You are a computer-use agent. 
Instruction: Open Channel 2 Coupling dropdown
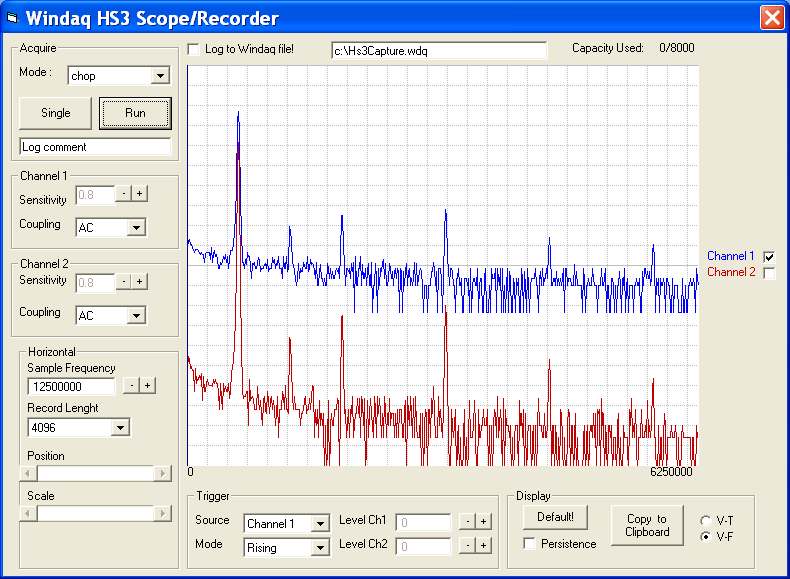click(x=136, y=316)
